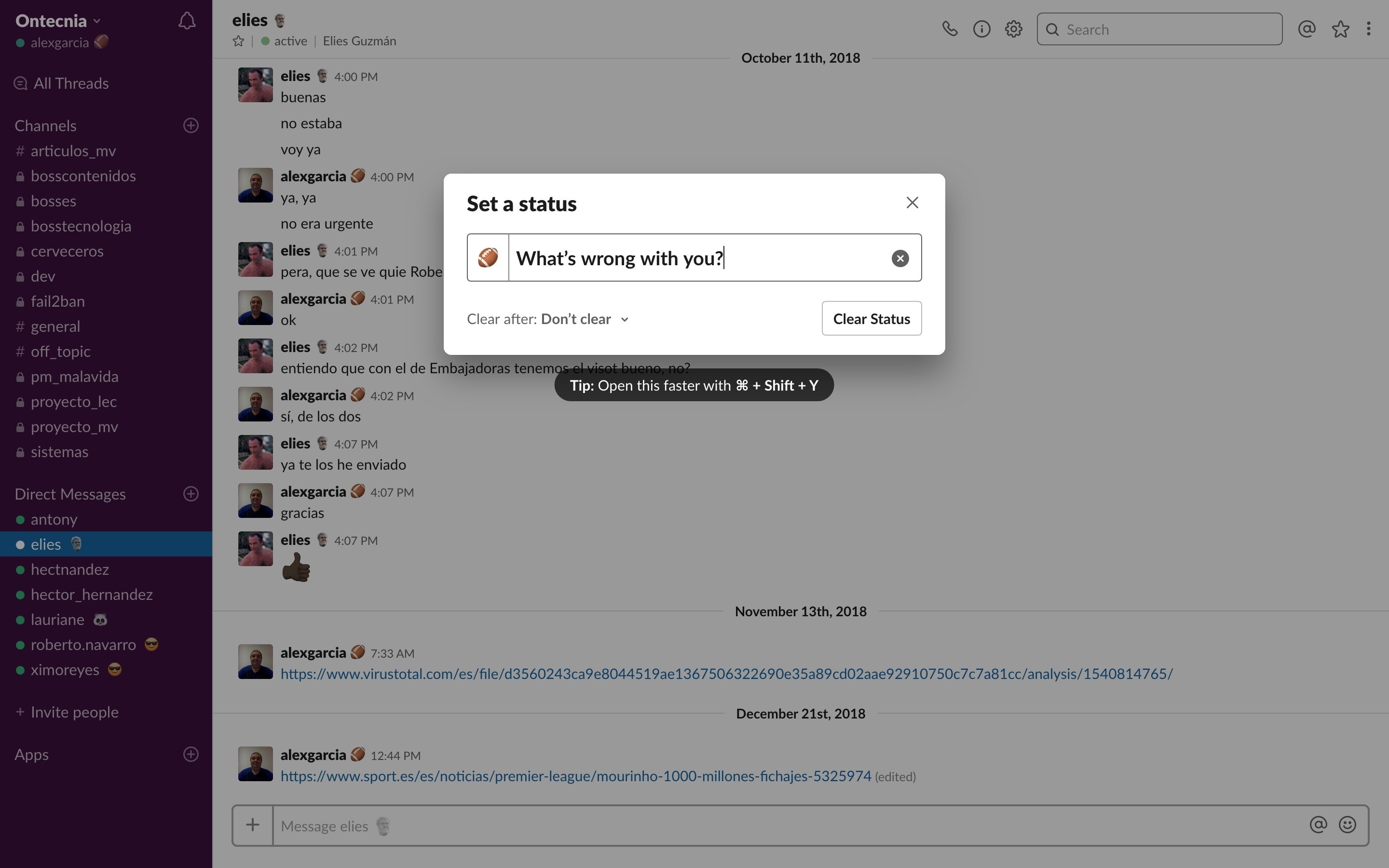
Task: Open the channel info panel icon
Action: [981, 28]
